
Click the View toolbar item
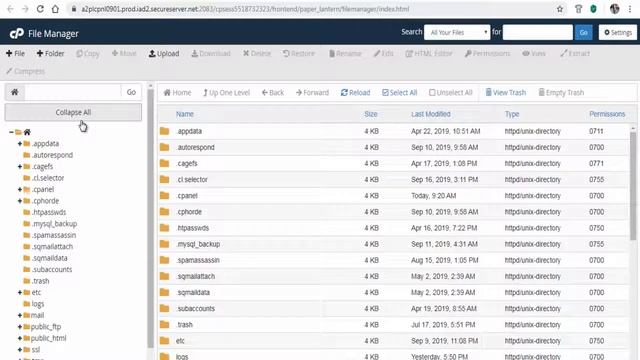tap(534, 53)
